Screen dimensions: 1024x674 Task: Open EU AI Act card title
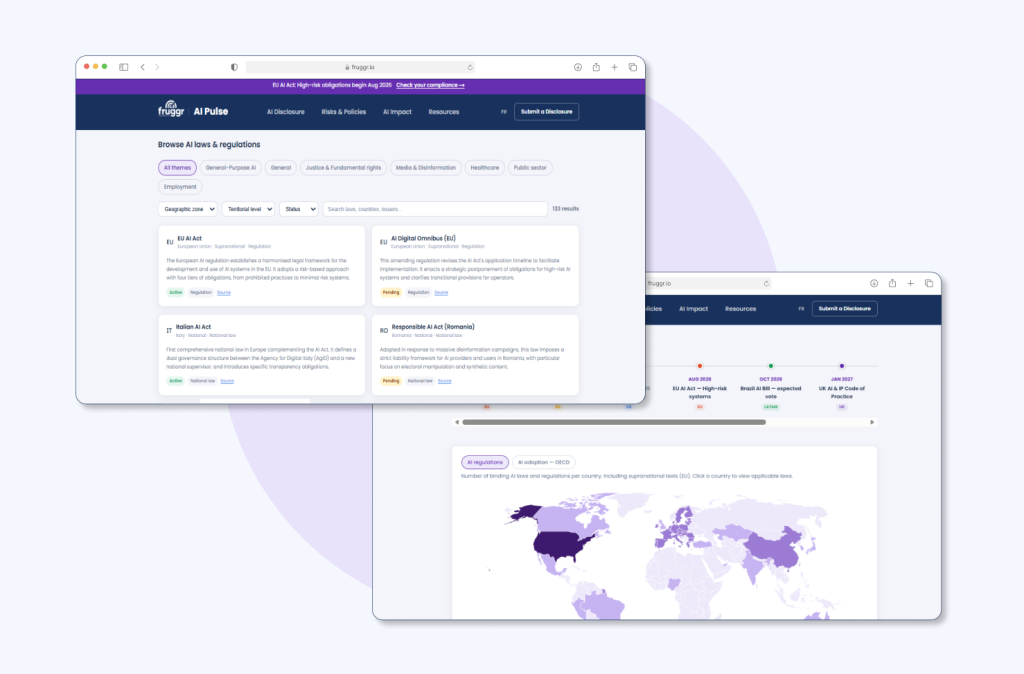tap(189, 238)
